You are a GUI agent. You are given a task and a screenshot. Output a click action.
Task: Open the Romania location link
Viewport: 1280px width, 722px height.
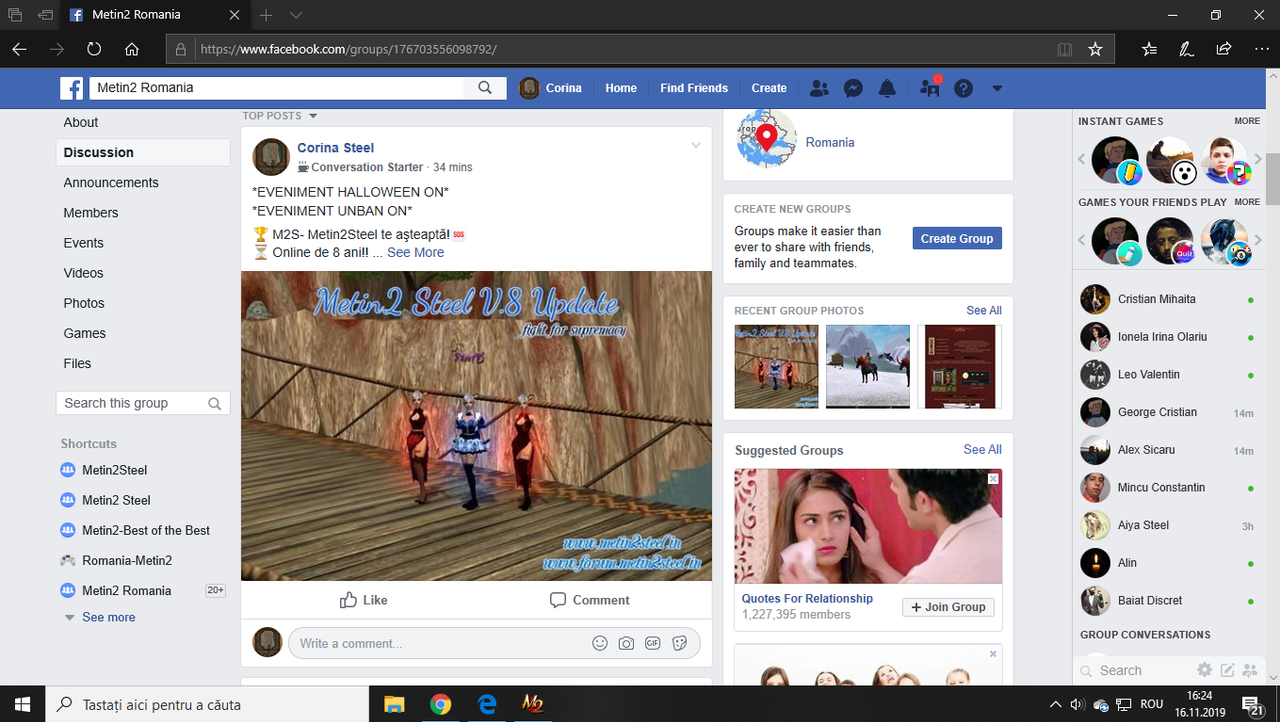[830, 142]
